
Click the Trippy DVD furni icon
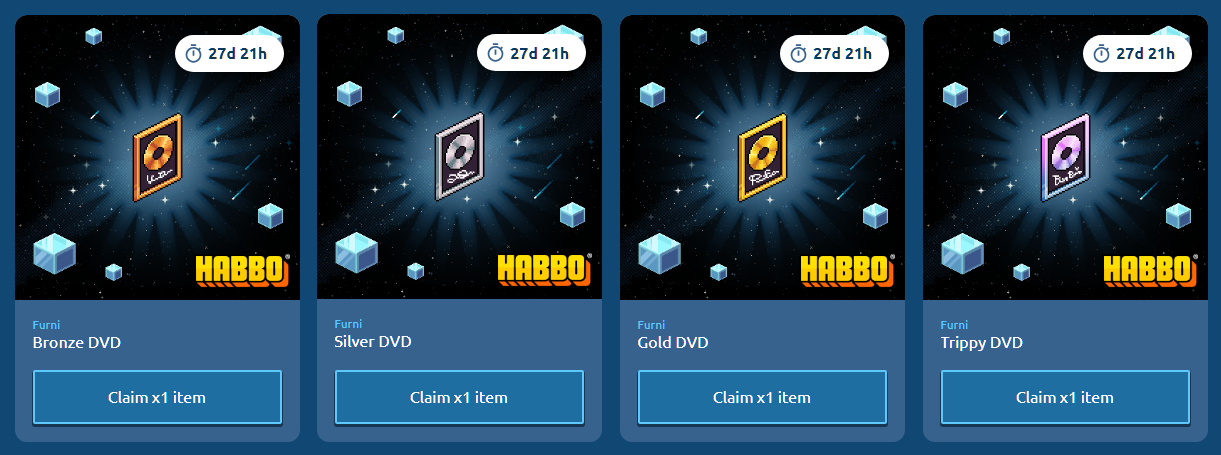click(1065, 156)
